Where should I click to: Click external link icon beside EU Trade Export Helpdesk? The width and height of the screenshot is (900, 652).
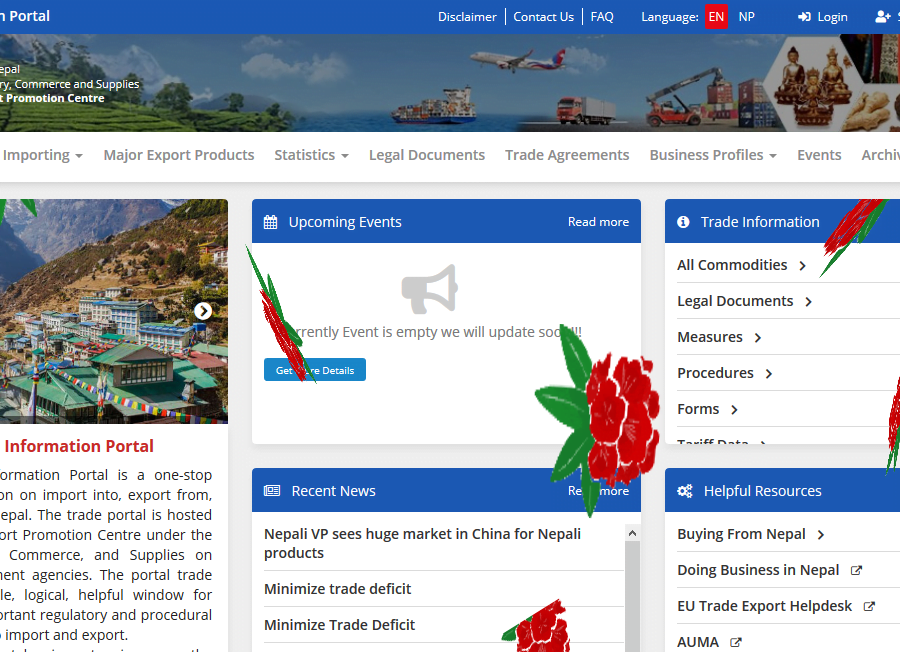tap(869, 606)
